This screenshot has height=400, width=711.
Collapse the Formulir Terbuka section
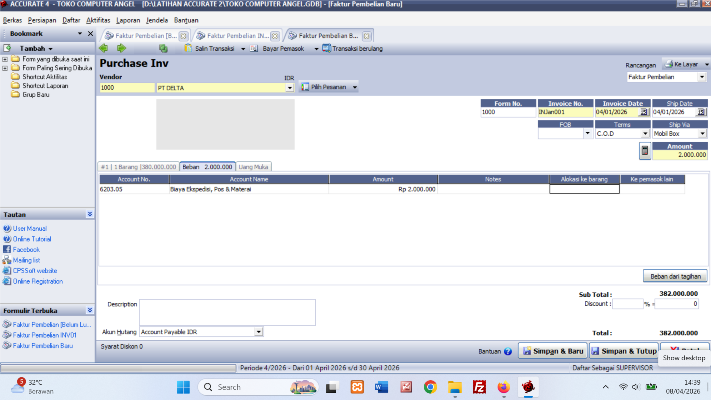(x=90, y=310)
